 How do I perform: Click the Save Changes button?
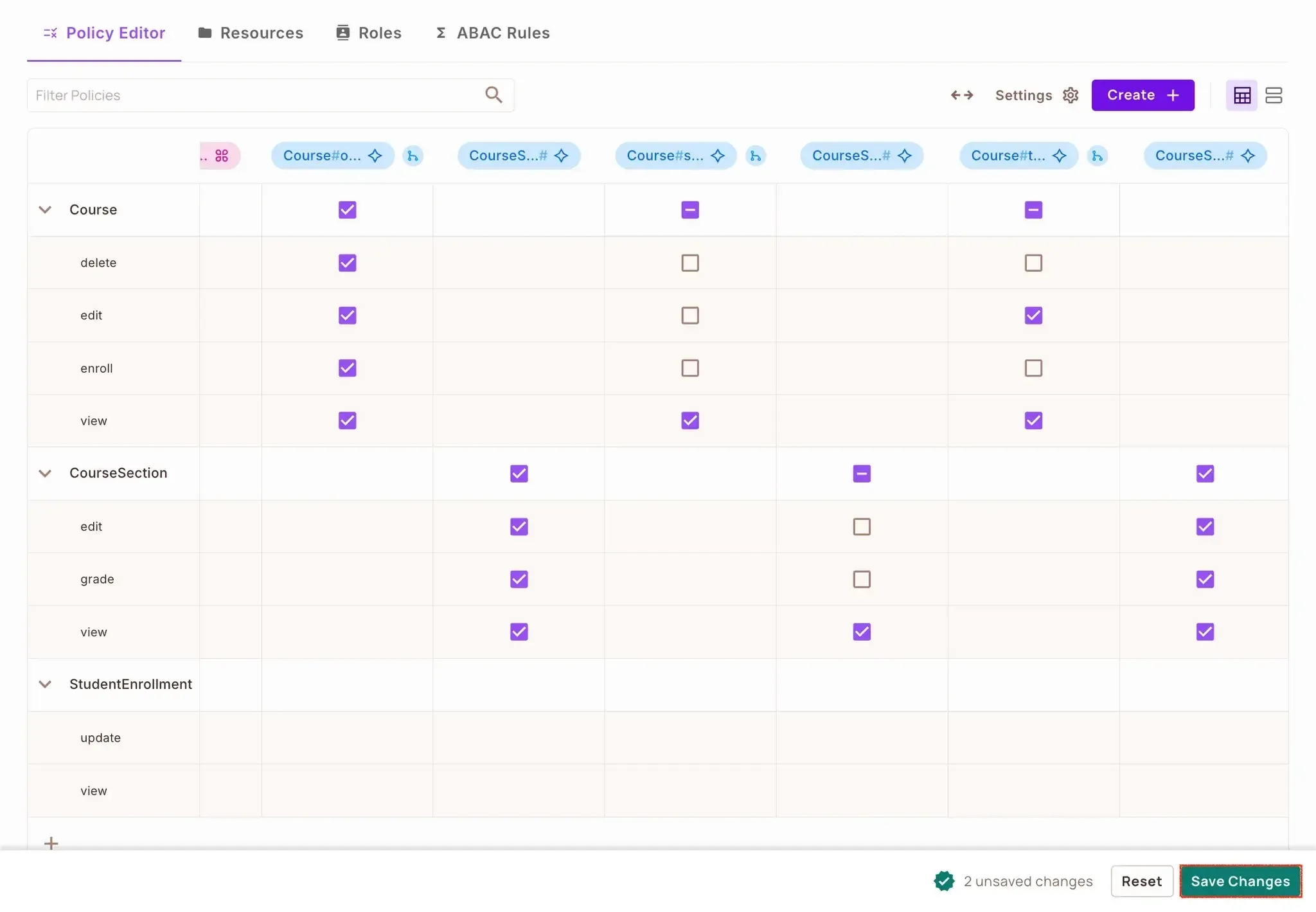[x=1240, y=881]
